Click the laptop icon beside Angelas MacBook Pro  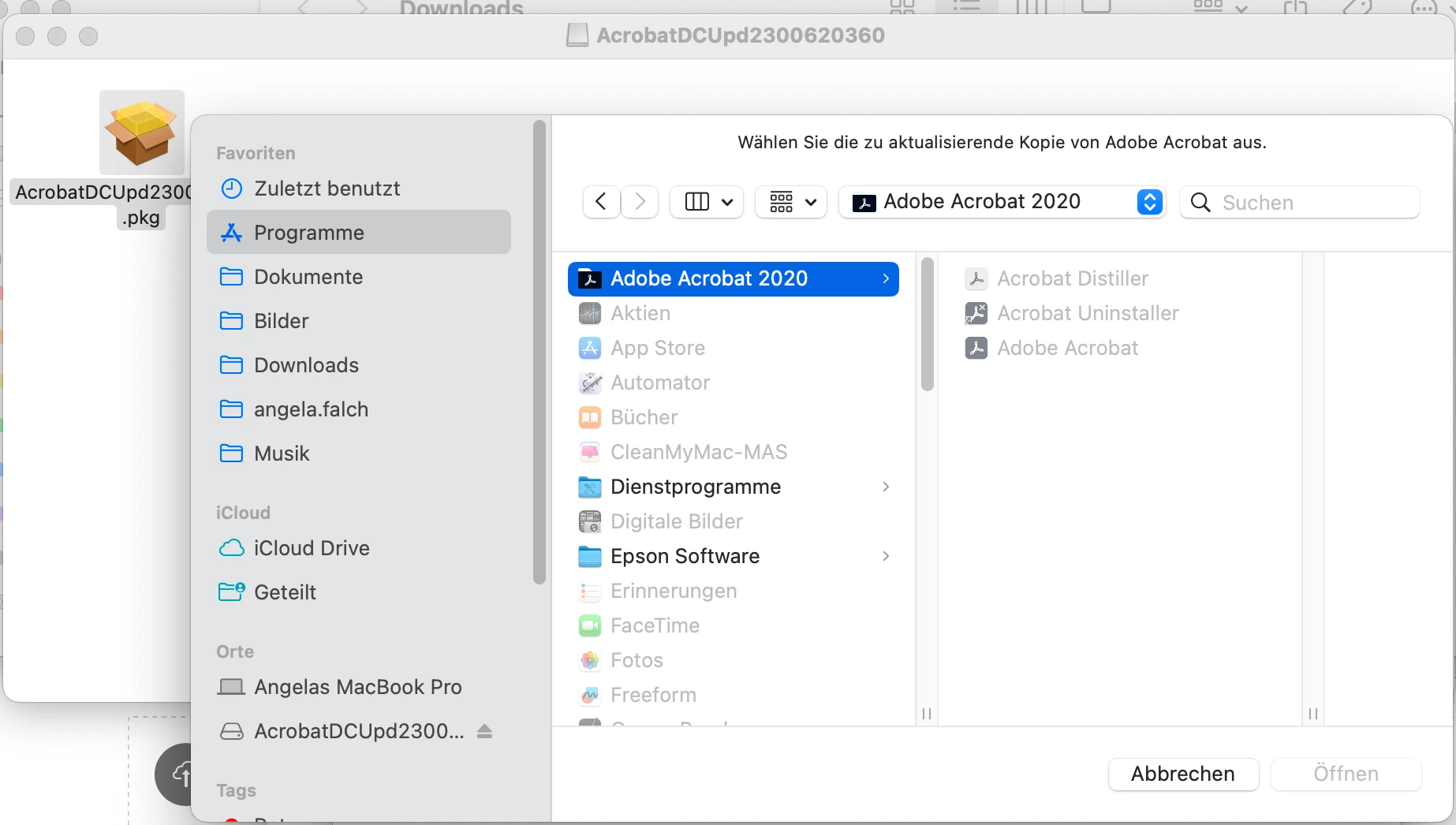point(231,687)
